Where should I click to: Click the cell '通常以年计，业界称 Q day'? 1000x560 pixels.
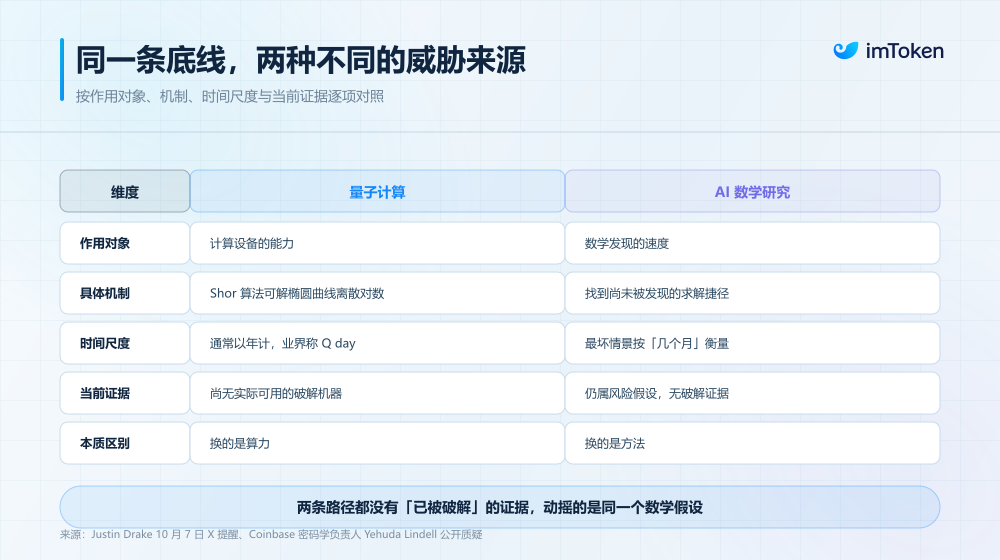pos(377,343)
